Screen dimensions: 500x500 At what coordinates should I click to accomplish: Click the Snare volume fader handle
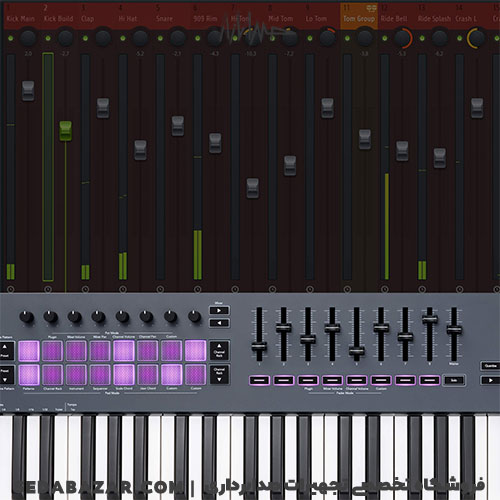coord(177,126)
